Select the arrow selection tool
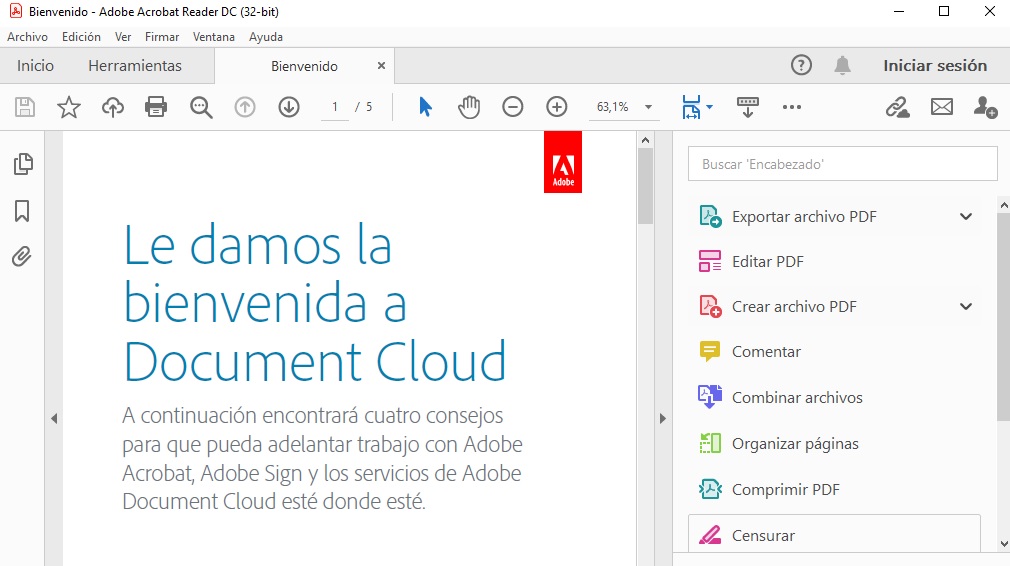Image resolution: width=1010 pixels, height=566 pixels. point(425,107)
